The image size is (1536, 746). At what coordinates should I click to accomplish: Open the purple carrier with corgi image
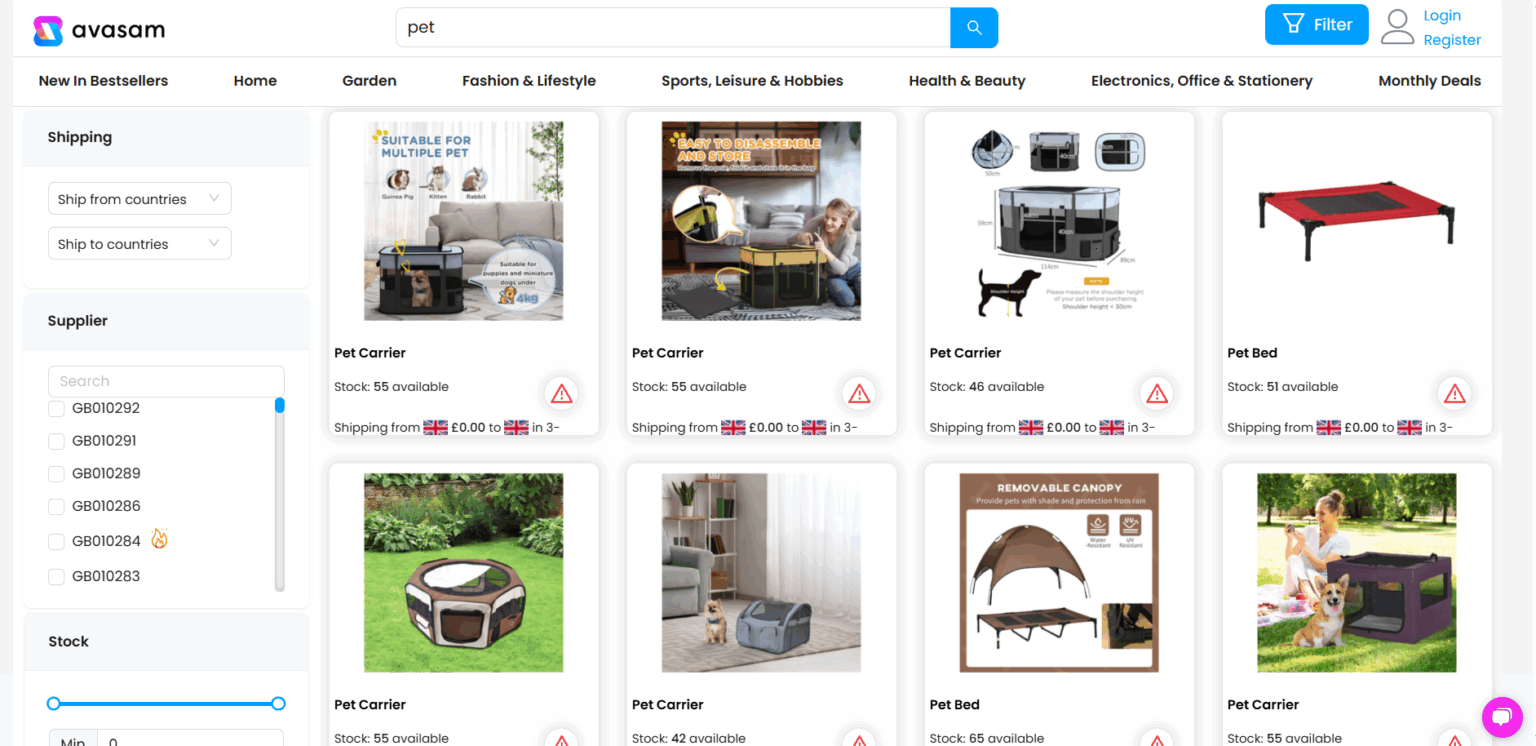pos(1357,573)
